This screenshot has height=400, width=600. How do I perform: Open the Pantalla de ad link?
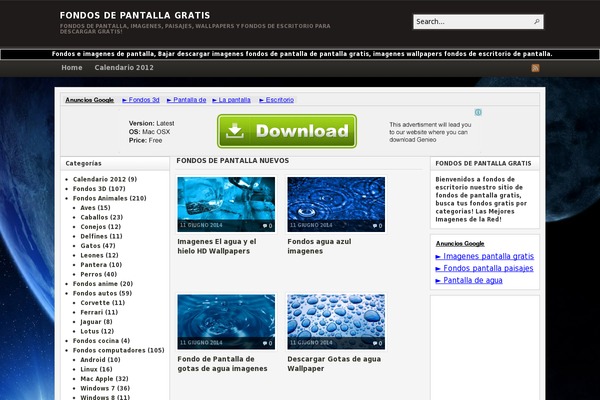pos(186,100)
